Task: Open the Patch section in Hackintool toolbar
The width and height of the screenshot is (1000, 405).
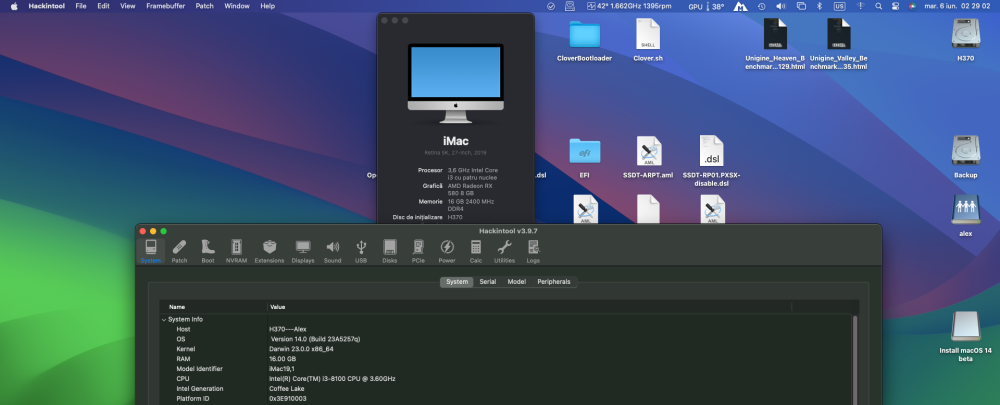Action: pos(179,251)
